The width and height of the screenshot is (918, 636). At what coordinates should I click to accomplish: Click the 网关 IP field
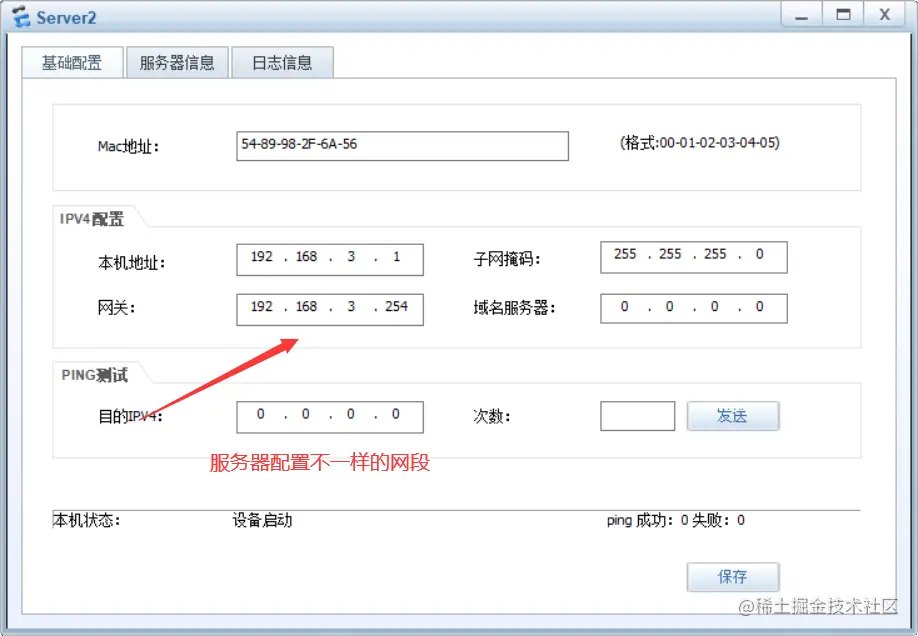pos(330,309)
